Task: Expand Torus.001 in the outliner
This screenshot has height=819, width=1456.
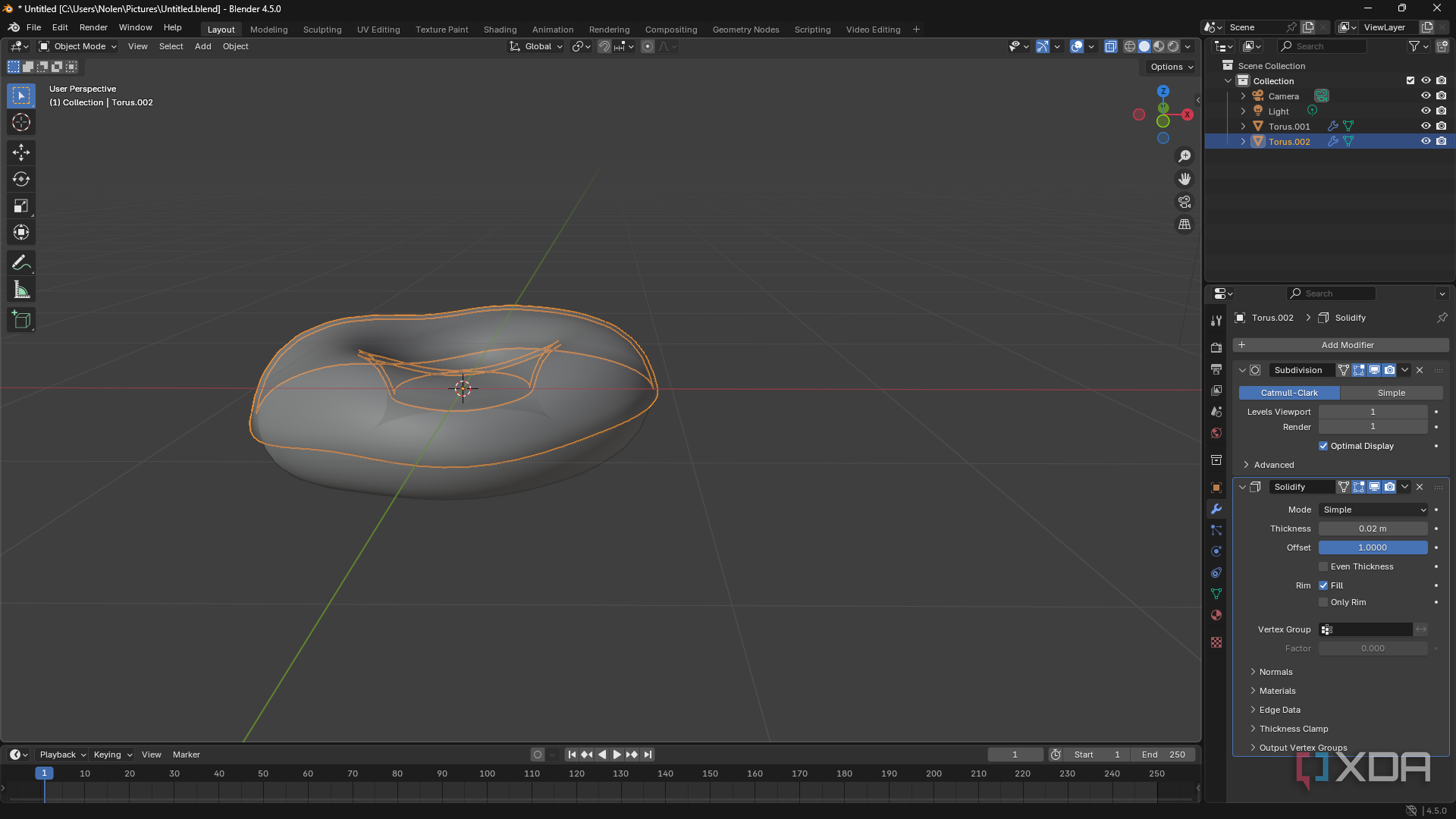Action: tap(1243, 126)
